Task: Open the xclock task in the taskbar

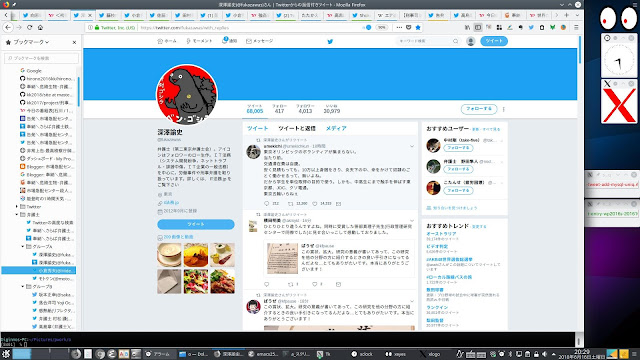Action: [362, 354]
